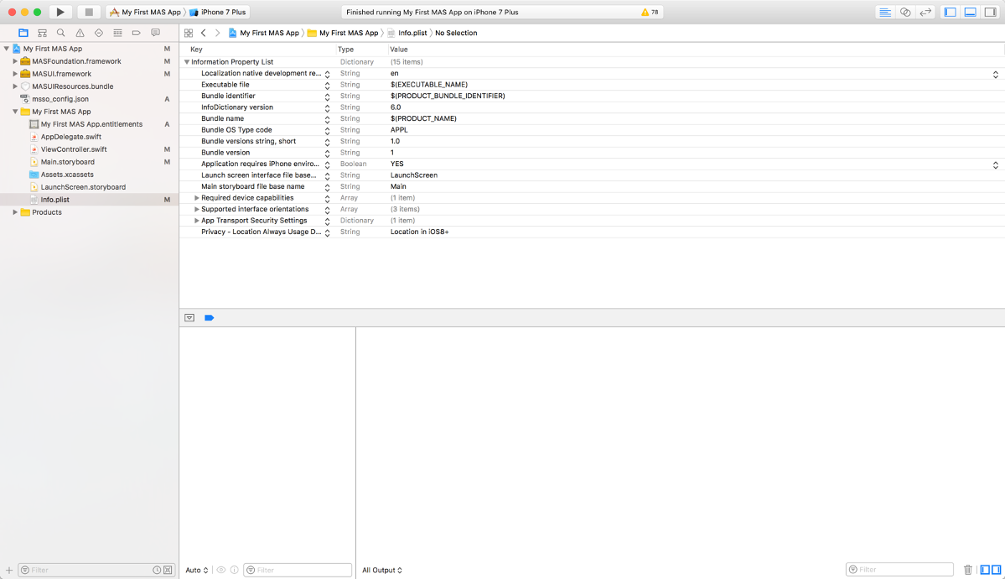Click the console output filter field

click(x=900, y=569)
